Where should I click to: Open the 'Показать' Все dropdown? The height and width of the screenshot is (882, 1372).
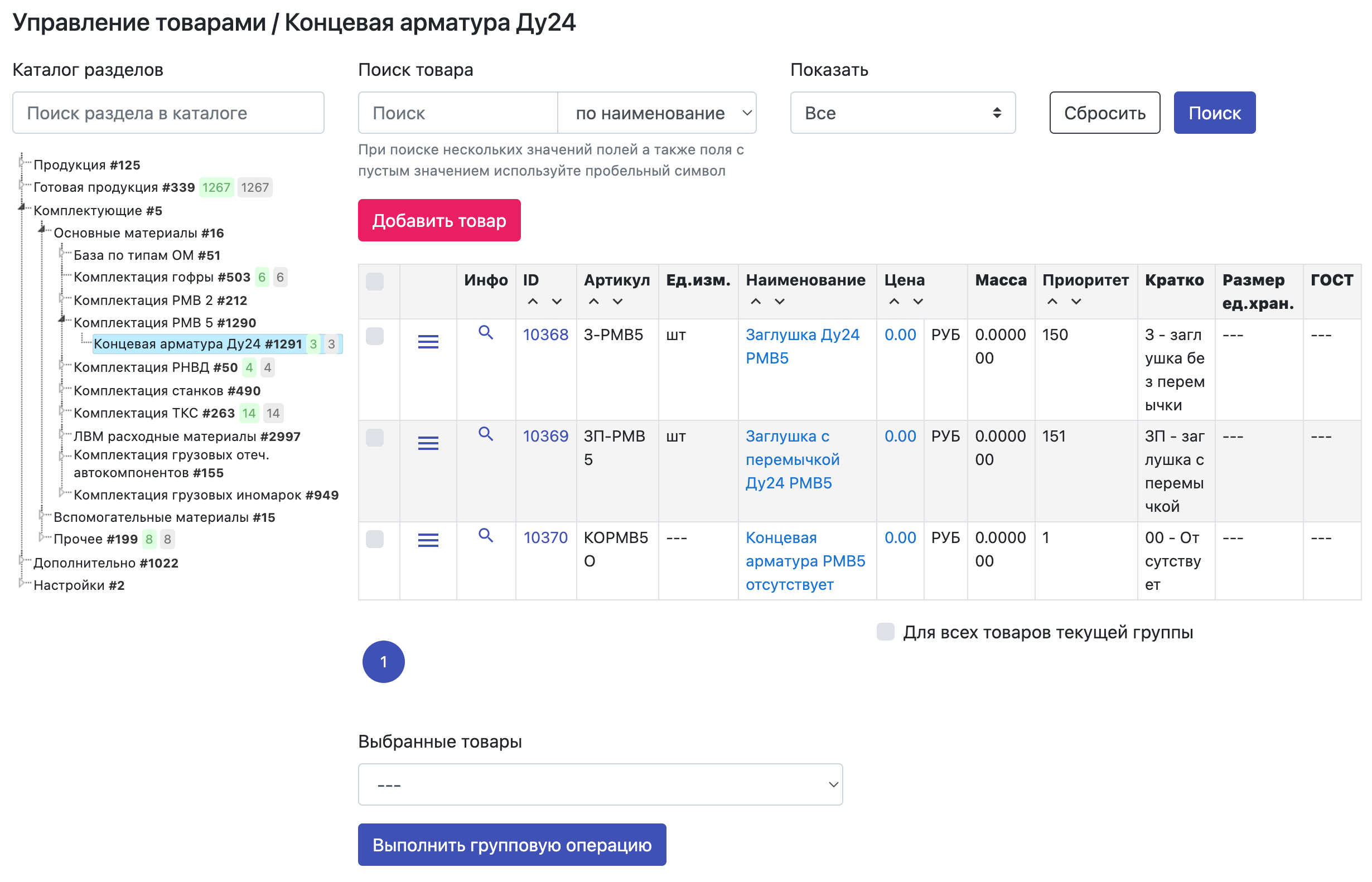pyautogui.click(x=902, y=113)
